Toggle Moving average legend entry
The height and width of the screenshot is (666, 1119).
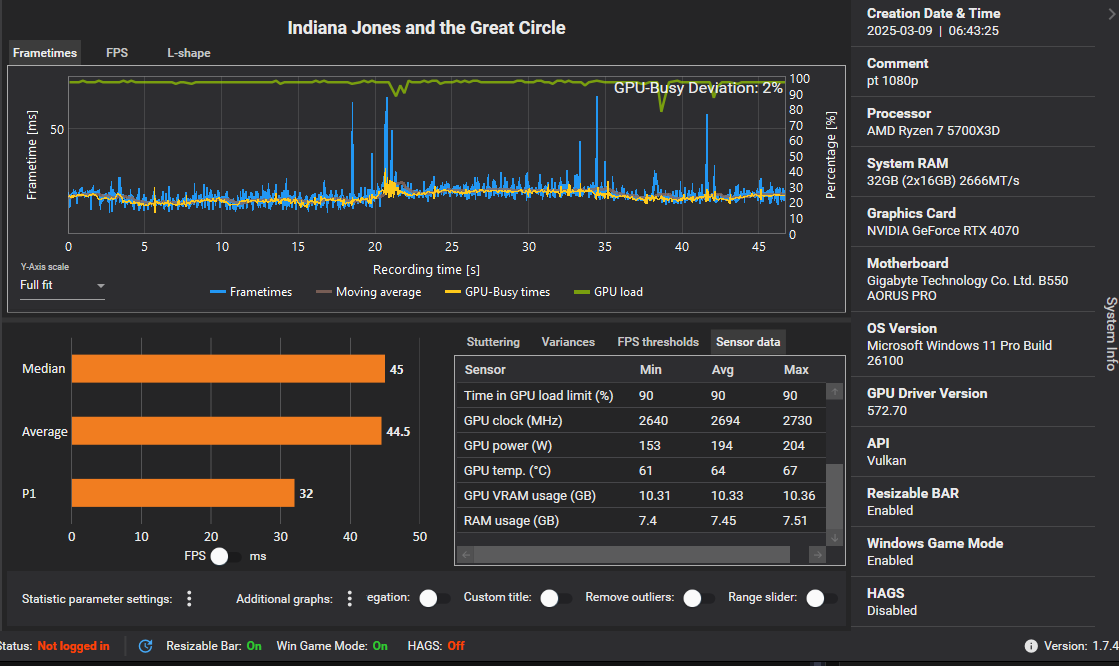(369, 292)
